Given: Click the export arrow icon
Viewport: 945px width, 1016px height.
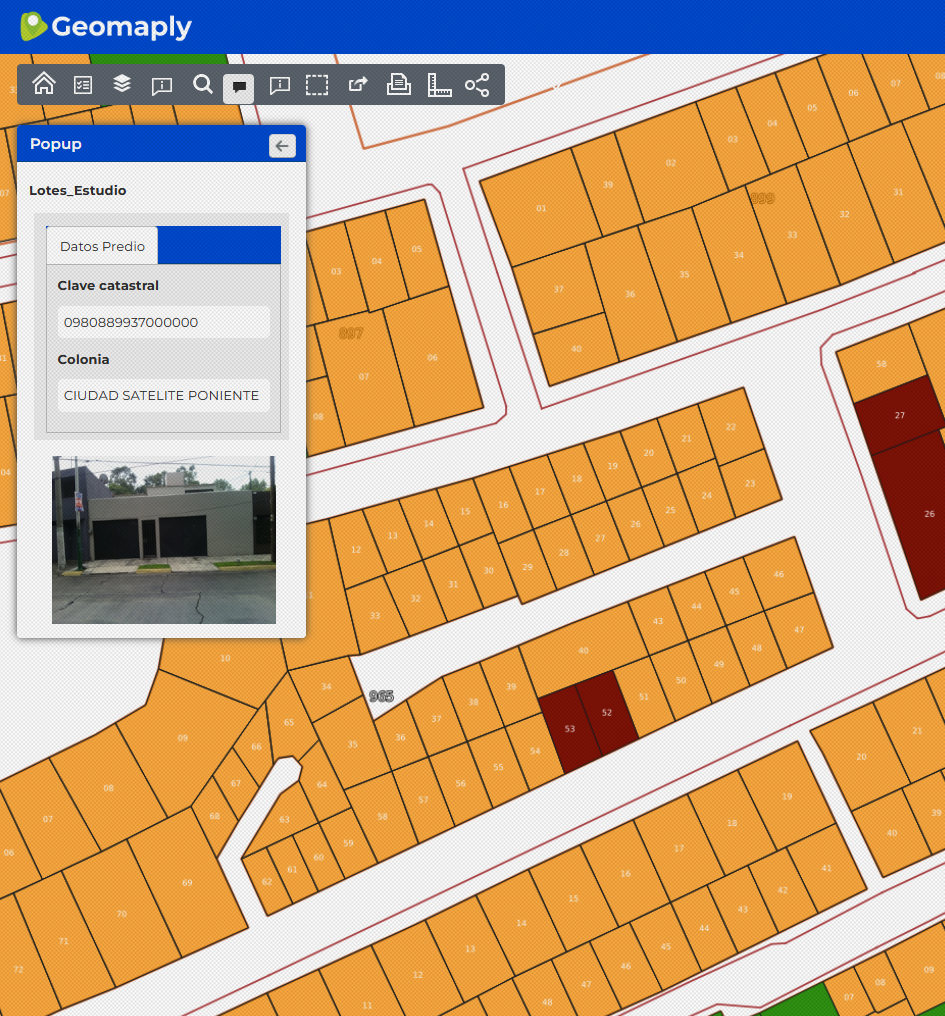Looking at the screenshot, I should tap(358, 85).
